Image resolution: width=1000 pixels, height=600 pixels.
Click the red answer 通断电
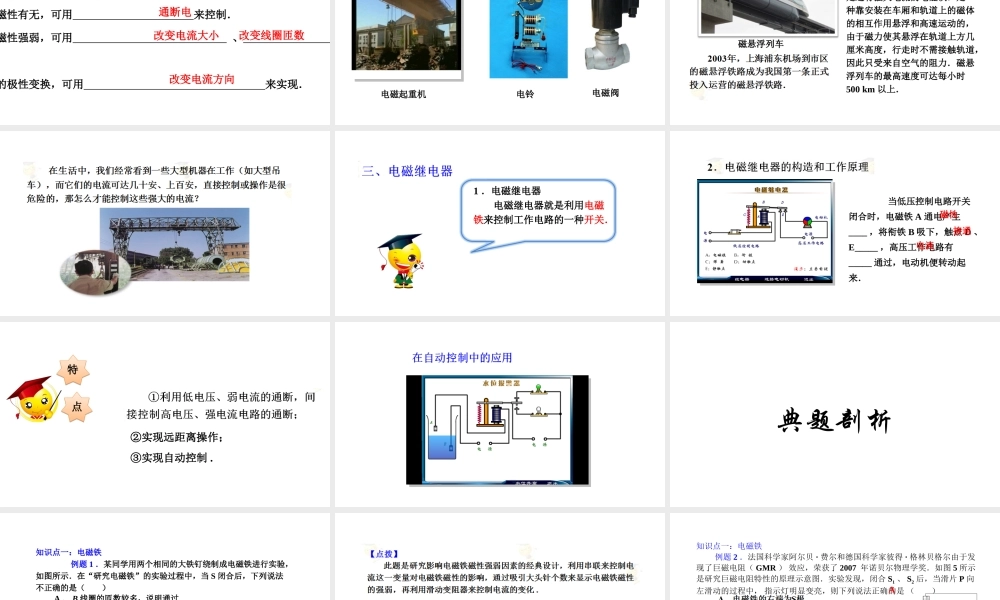pos(175,12)
